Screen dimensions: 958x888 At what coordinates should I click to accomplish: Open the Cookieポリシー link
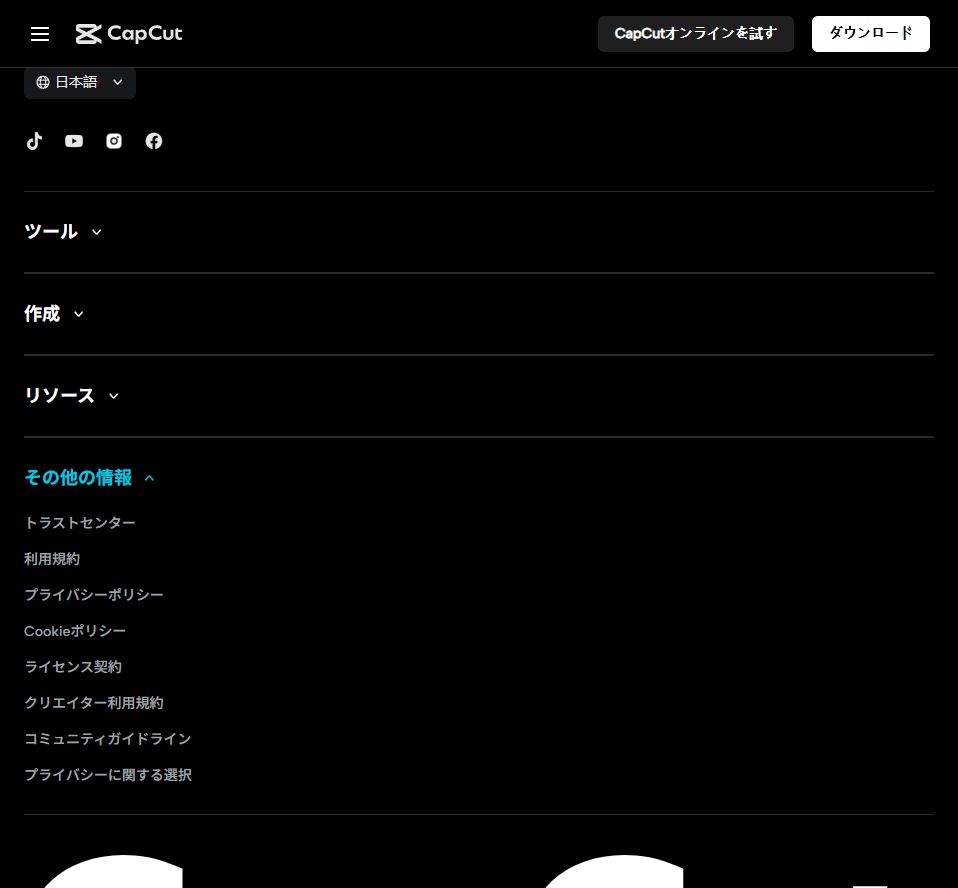[x=75, y=631]
